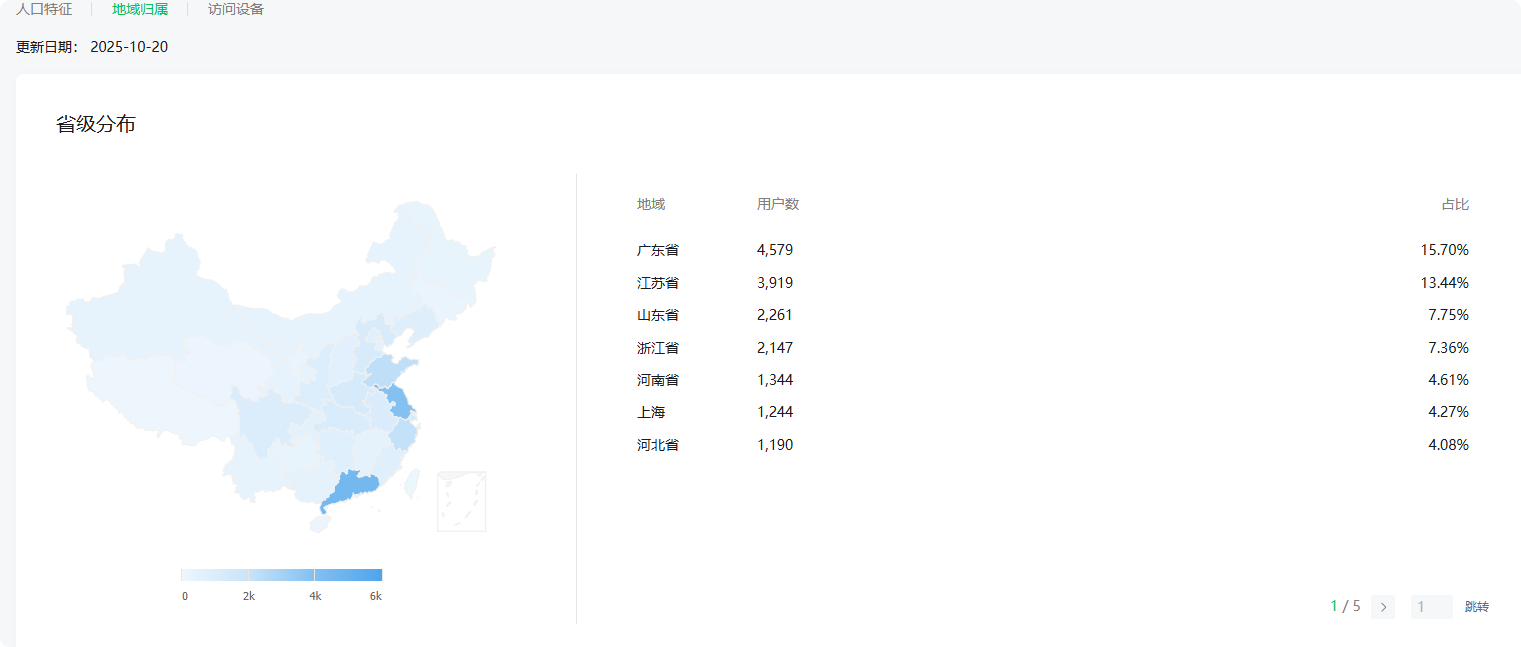This screenshot has height=647, width=1521.
Task: Click the 跳转 jump button
Action: [1477, 607]
